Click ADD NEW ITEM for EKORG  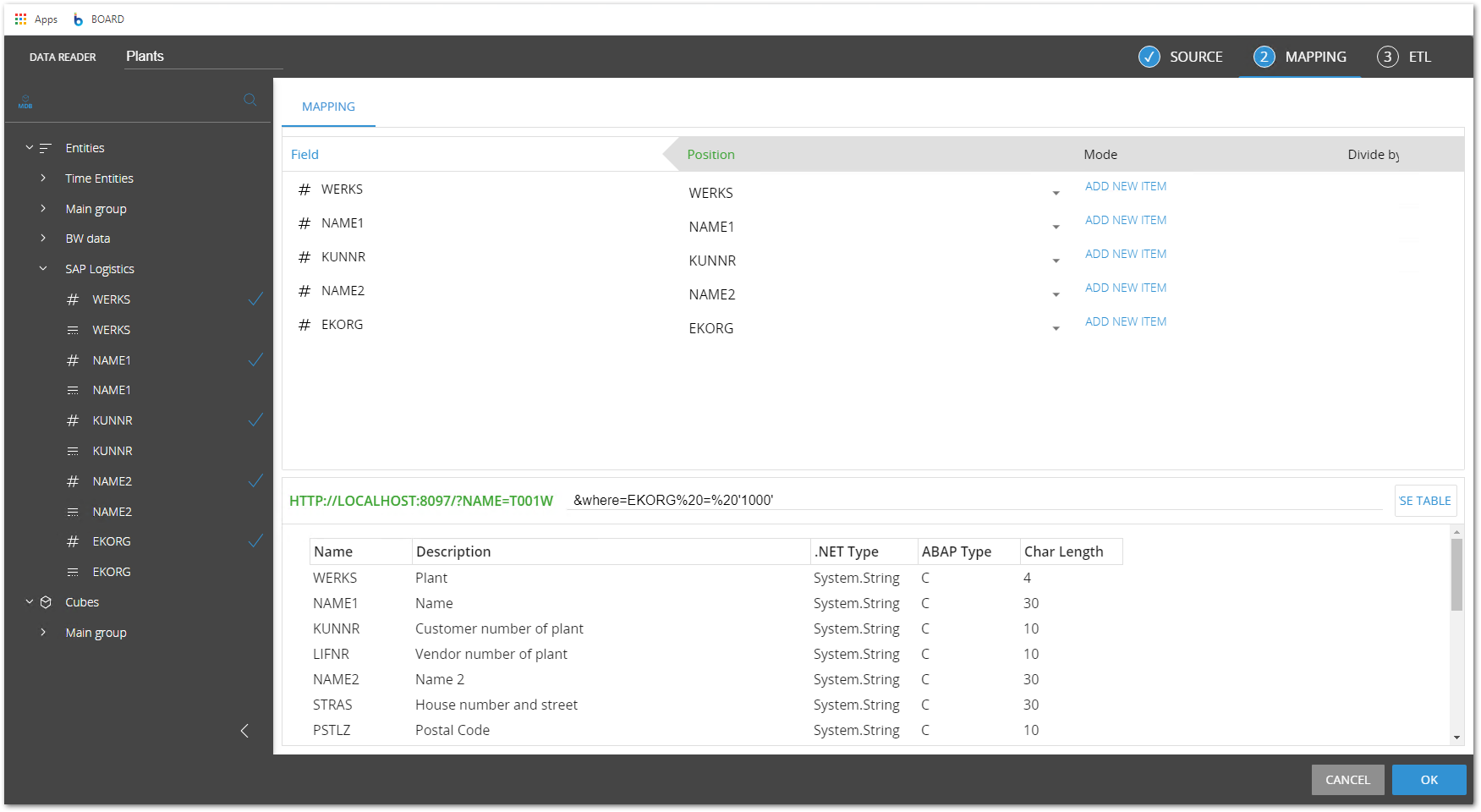(x=1126, y=321)
